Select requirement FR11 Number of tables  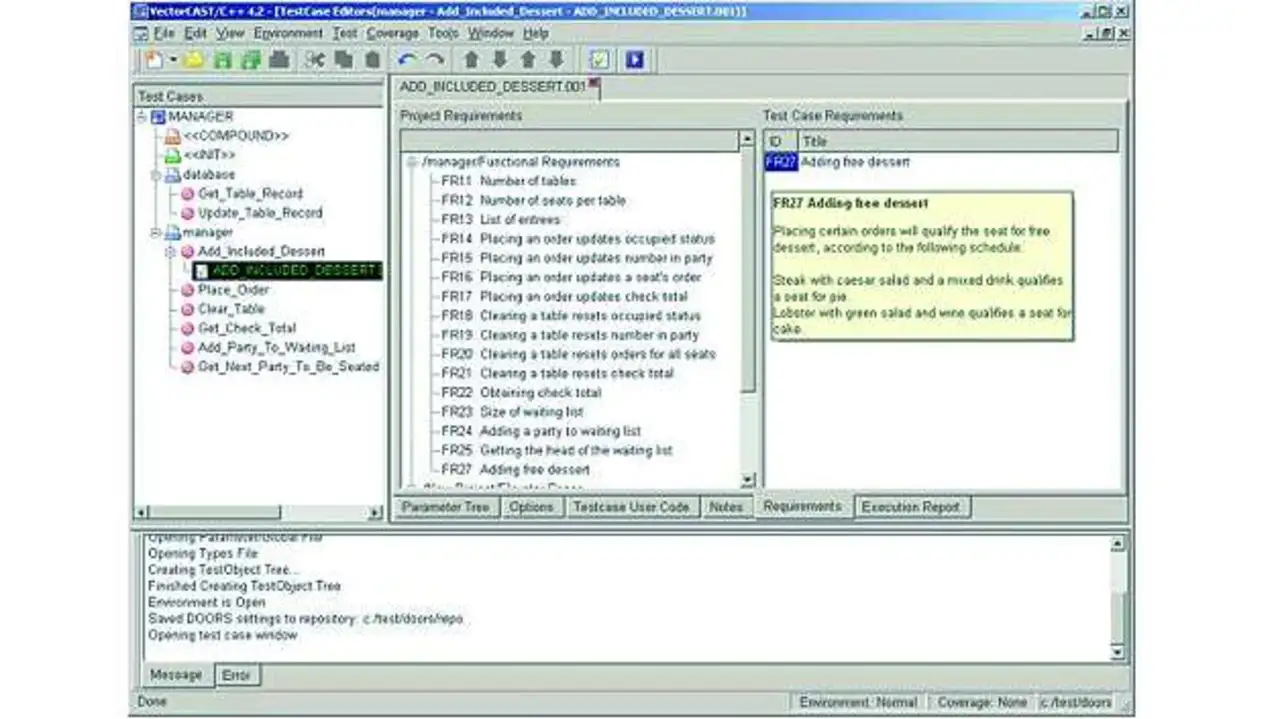click(x=509, y=181)
